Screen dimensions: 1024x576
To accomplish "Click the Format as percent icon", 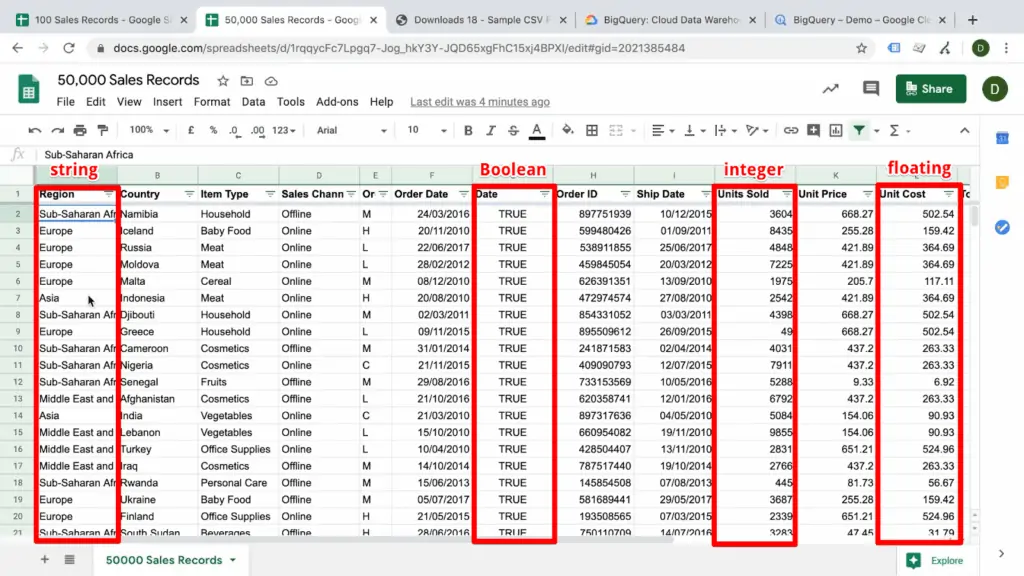I will coord(211,130).
